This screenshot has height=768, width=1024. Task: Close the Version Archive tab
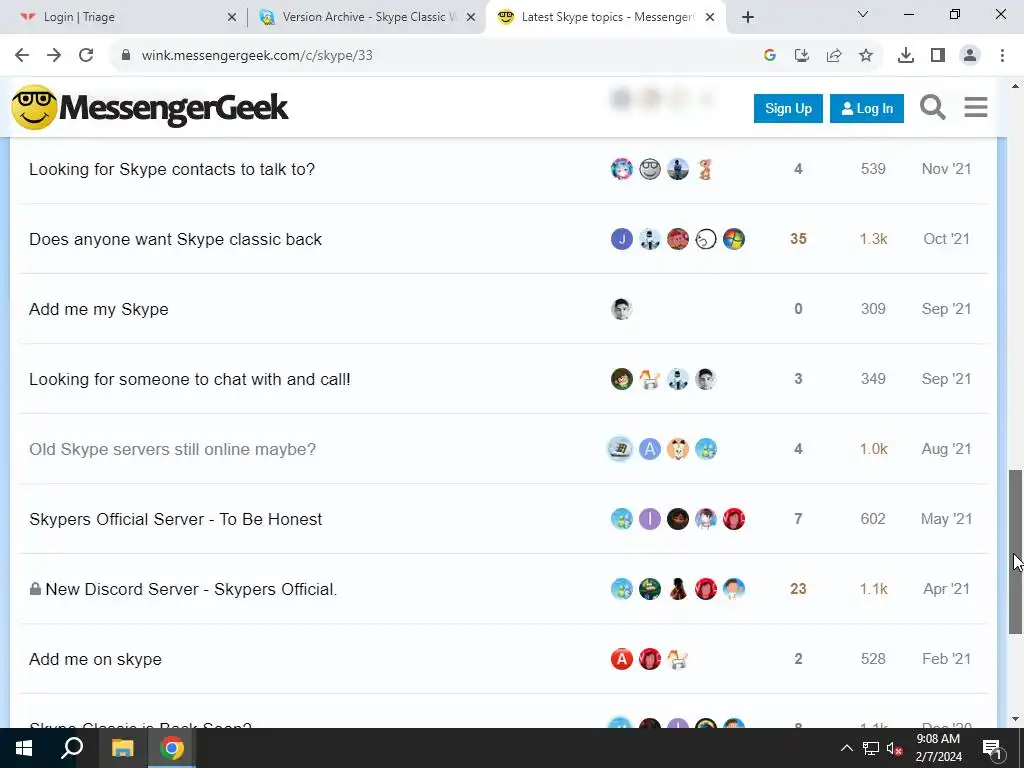471,17
